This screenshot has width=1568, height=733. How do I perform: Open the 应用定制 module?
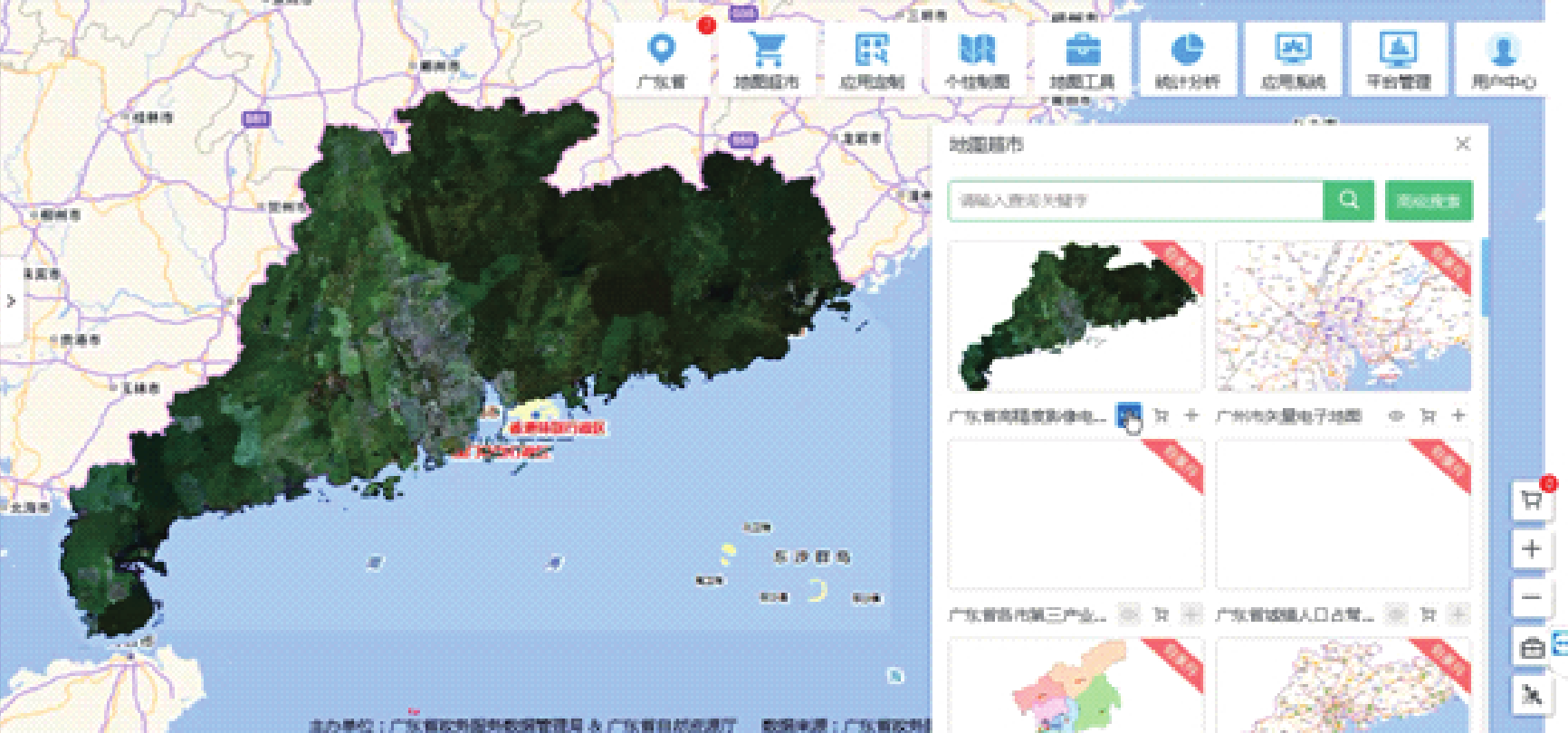tap(871, 59)
